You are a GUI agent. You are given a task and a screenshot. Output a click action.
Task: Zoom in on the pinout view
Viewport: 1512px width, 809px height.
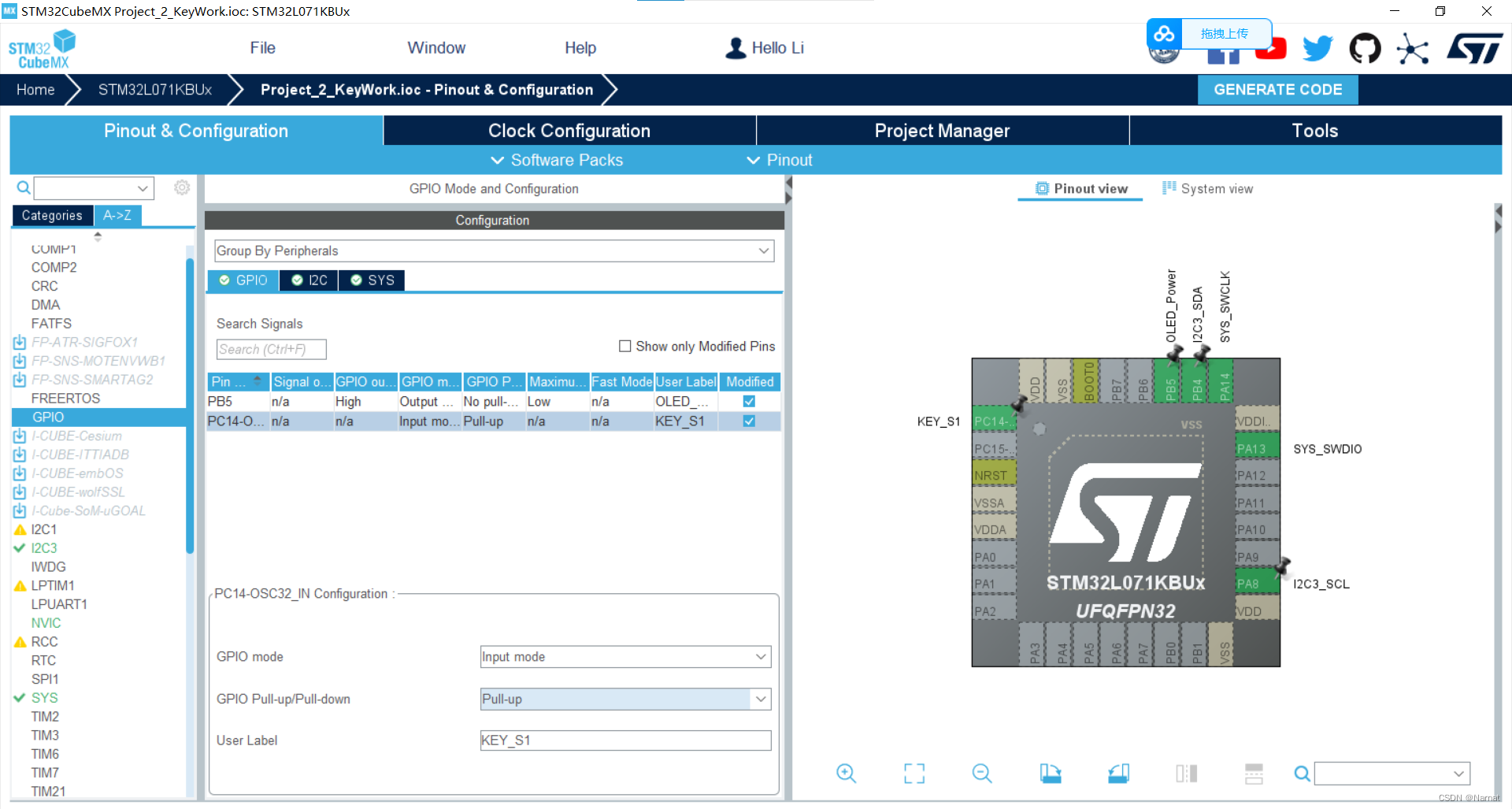pos(847,774)
